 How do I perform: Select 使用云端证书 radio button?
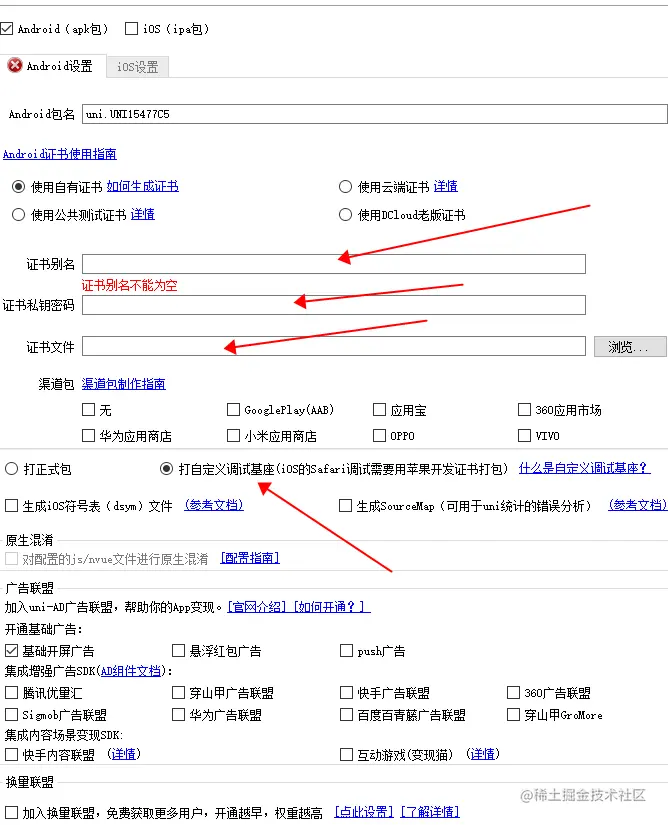tap(345, 187)
